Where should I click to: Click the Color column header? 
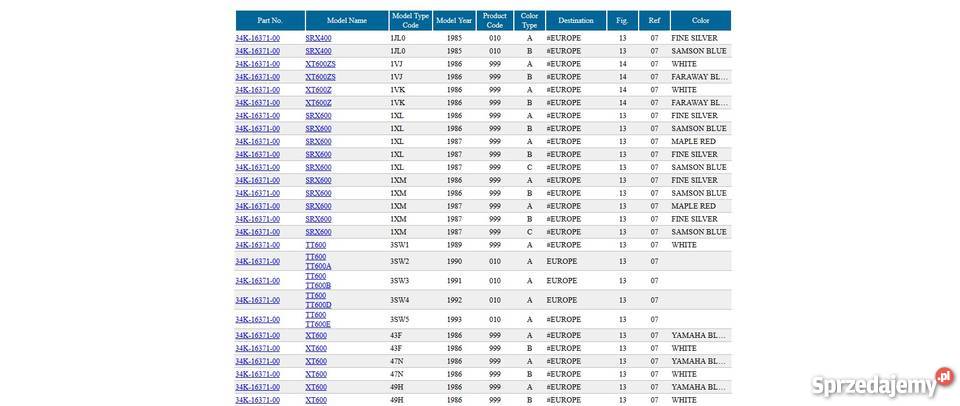point(701,20)
